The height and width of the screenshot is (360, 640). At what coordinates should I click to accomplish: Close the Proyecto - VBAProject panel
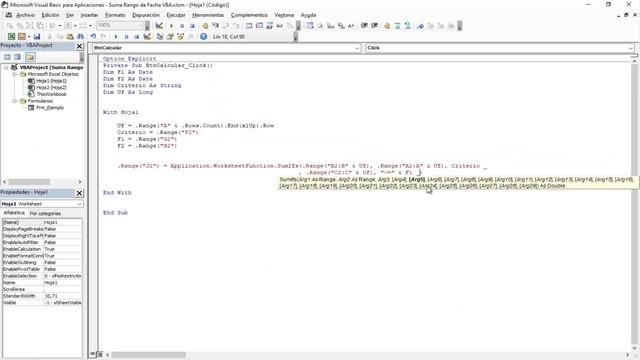79,46
